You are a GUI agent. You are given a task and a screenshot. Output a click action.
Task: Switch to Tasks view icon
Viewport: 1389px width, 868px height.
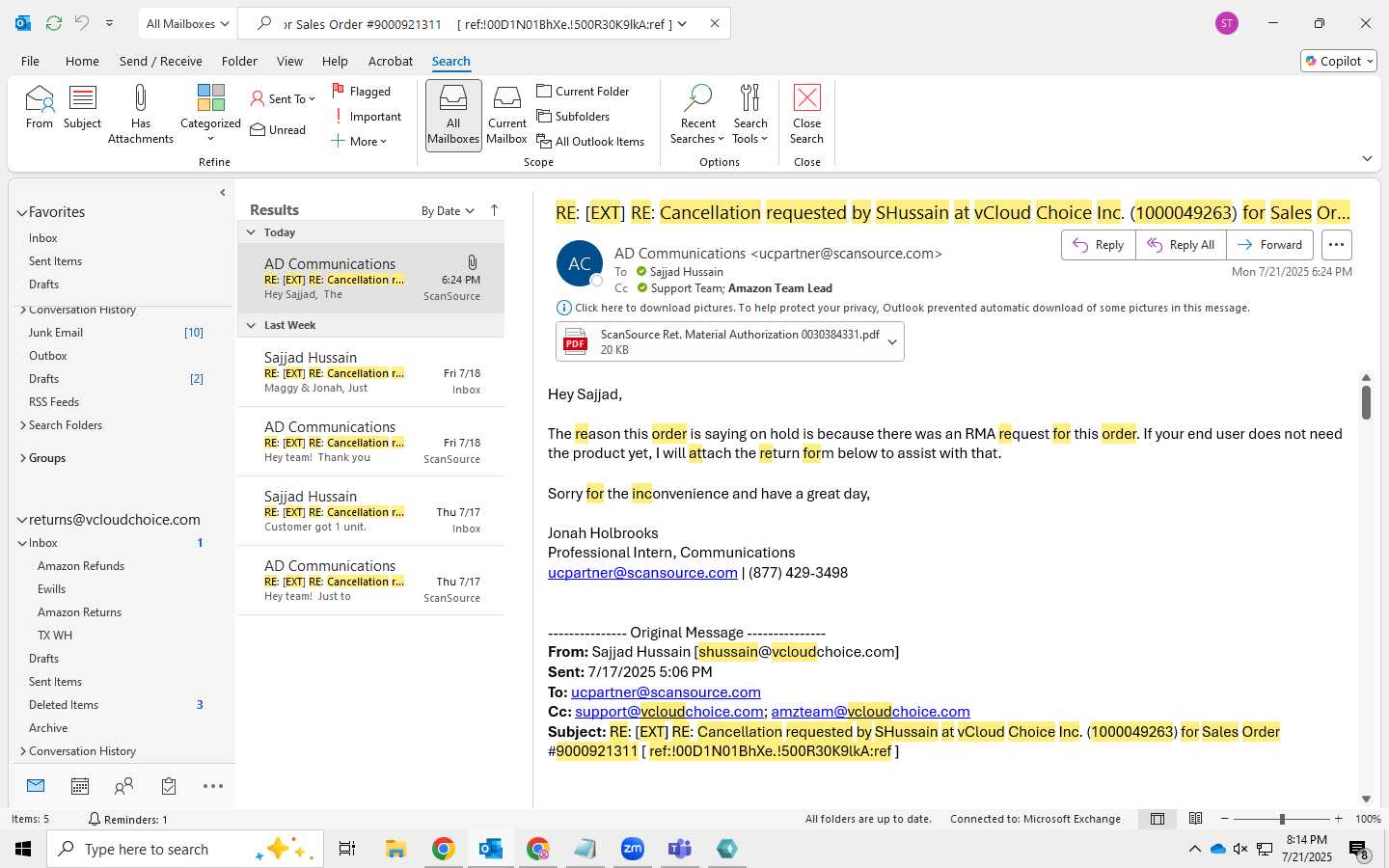(x=169, y=787)
